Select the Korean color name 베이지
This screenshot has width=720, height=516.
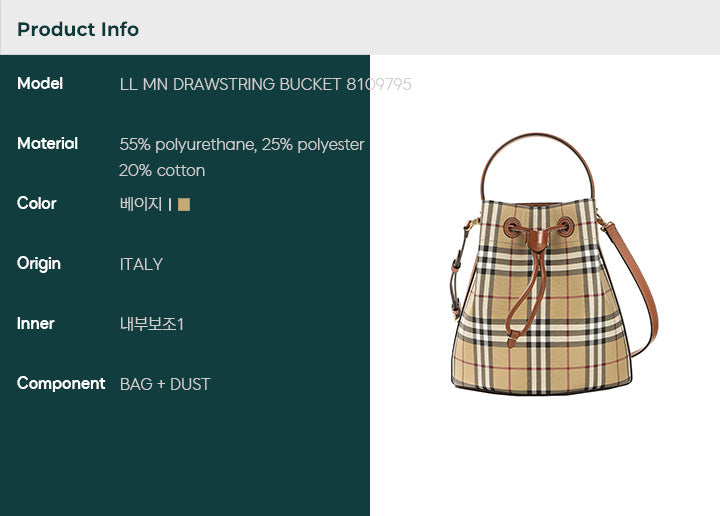[x=141, y=204]
